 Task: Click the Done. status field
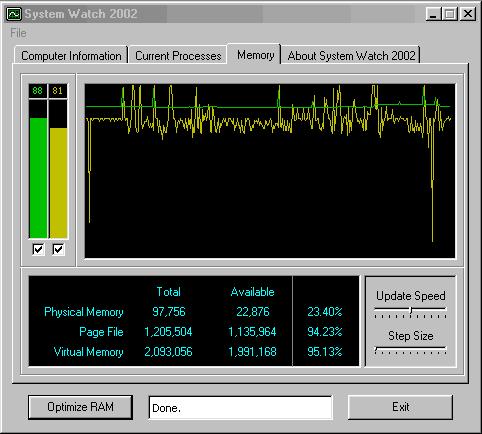pyautogui.click(x=241, y=407)
